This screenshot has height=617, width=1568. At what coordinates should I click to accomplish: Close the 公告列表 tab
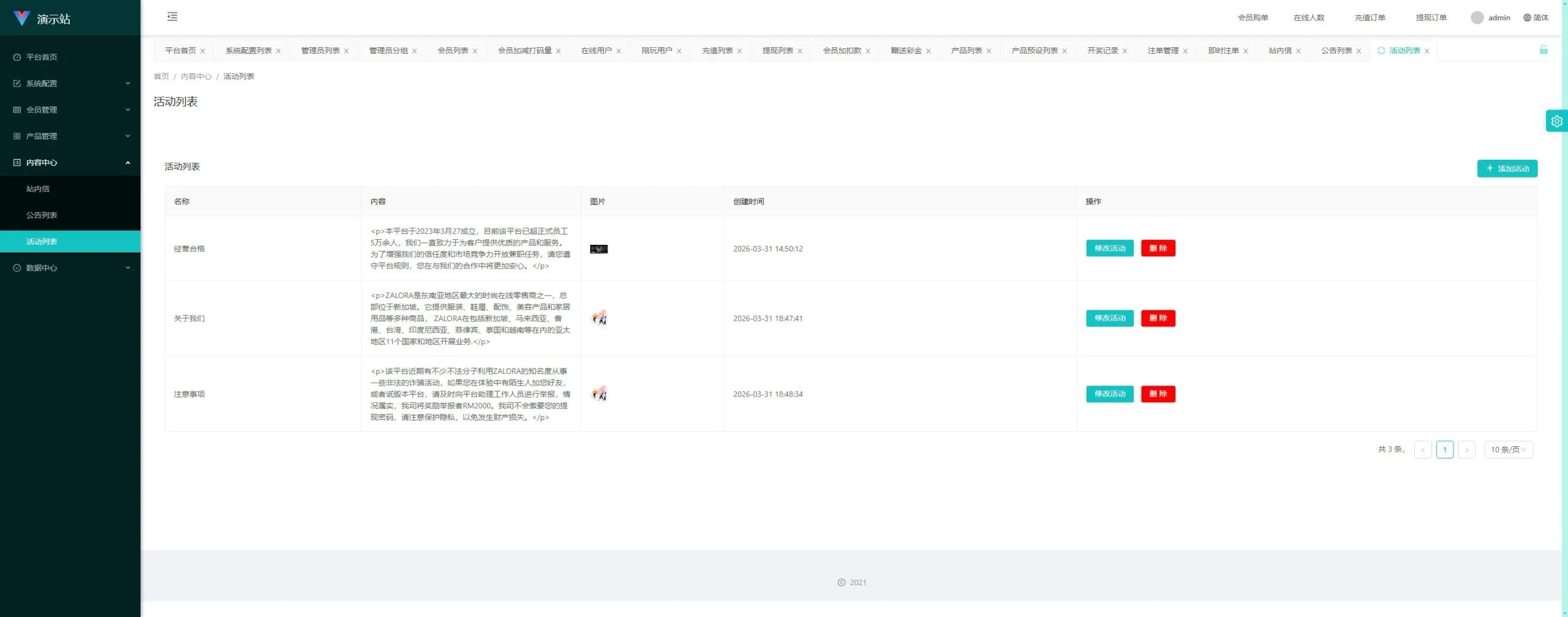[x=1359, y=51]
